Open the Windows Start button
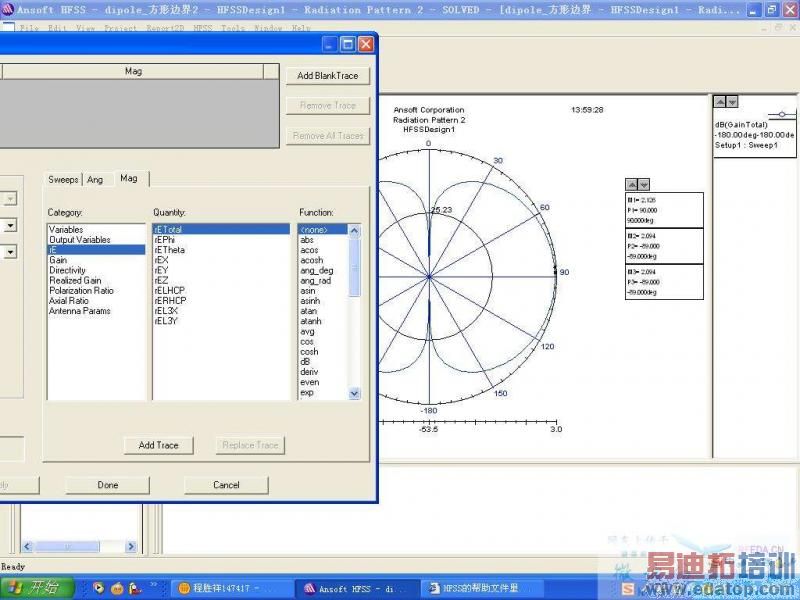Screen dimensions: 800x600 point(37,588)
